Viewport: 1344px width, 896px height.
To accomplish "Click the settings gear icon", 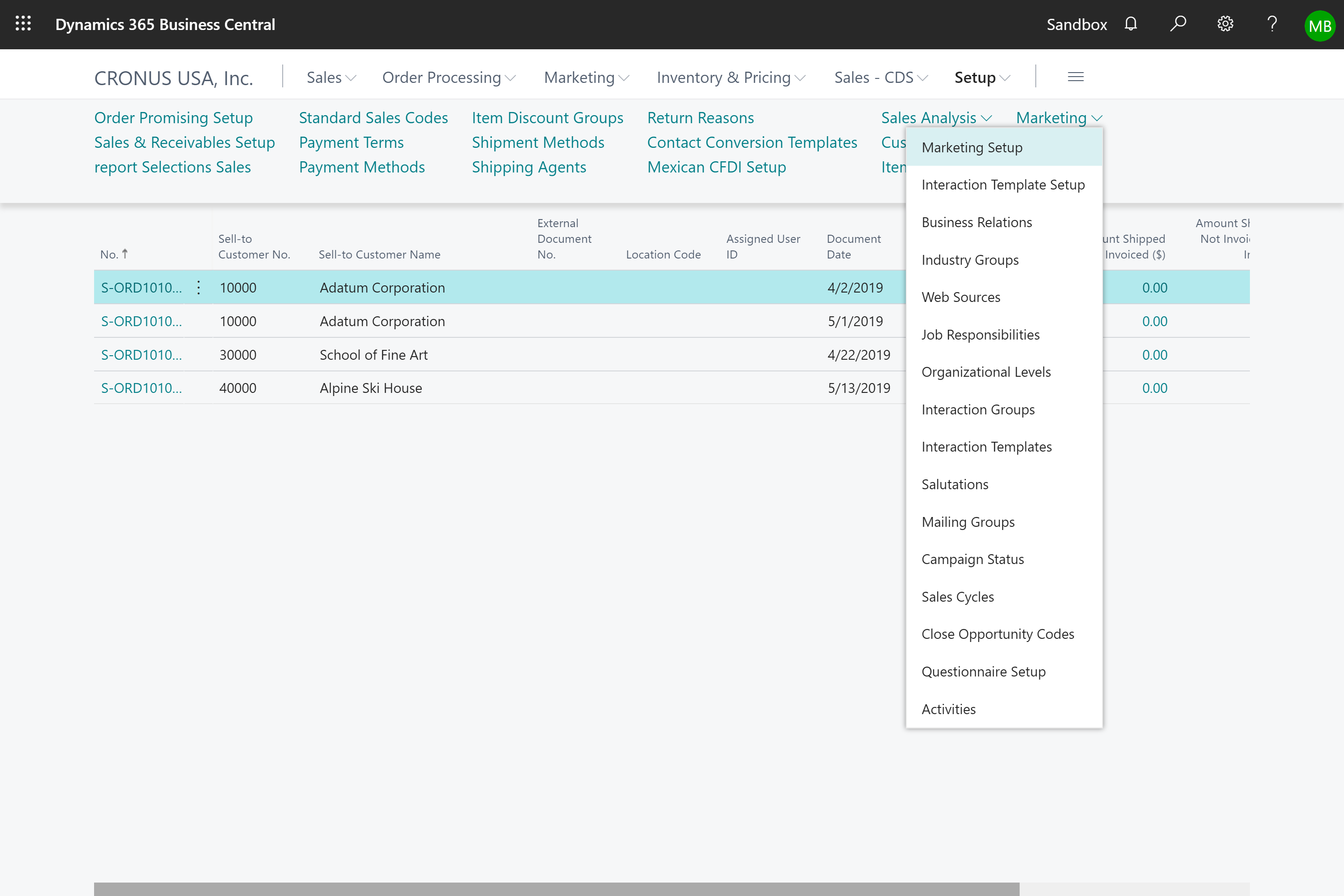I will [x=1224, y=24].
